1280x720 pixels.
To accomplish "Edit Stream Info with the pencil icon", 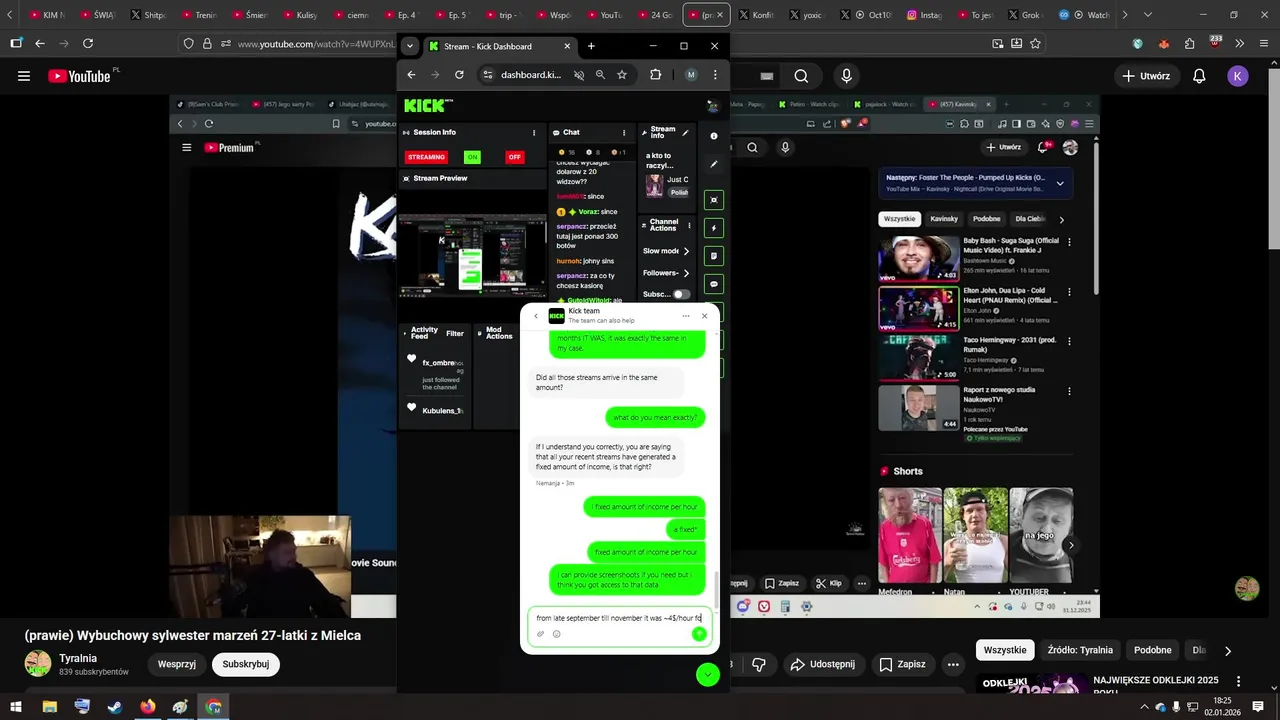I will point(686,132).
